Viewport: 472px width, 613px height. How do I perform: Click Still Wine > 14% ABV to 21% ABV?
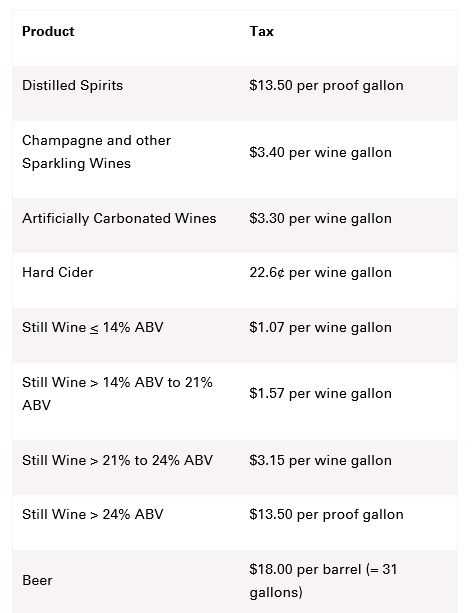pyautogui.click(x=117, y=393)
